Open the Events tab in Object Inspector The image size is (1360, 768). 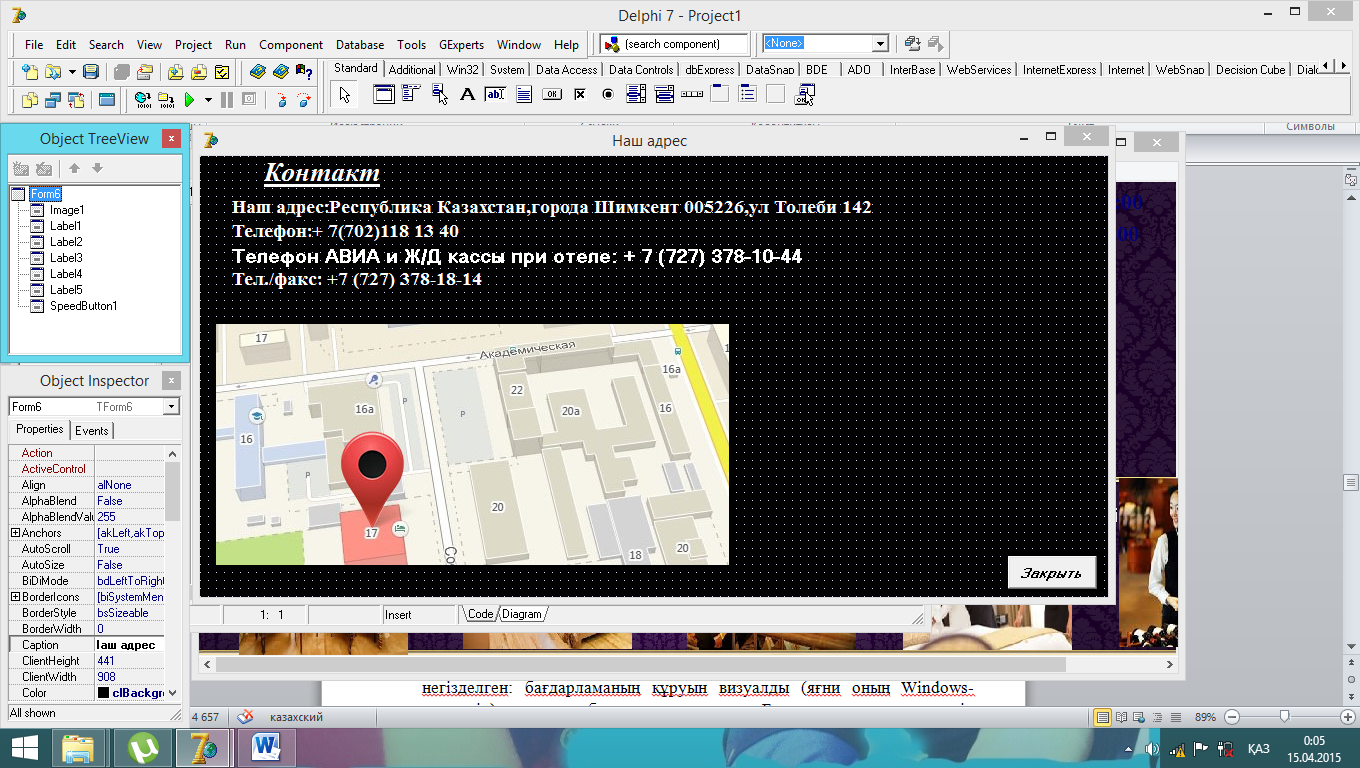(x=92, y=431)
